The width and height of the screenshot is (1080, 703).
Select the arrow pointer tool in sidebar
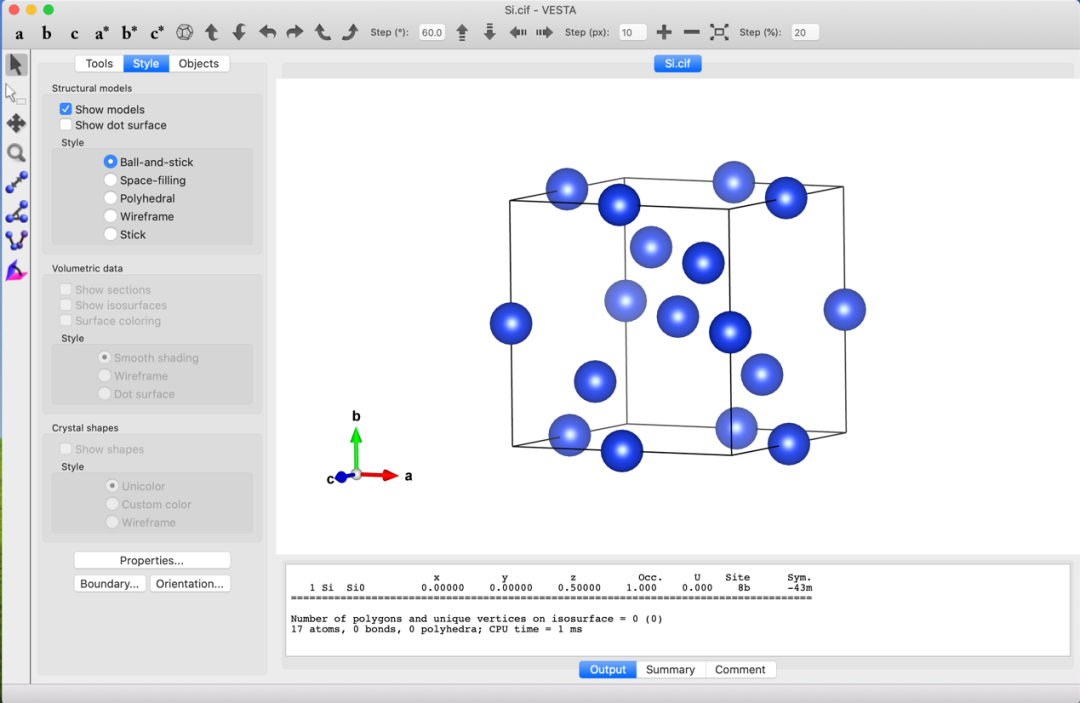(16, 65)
